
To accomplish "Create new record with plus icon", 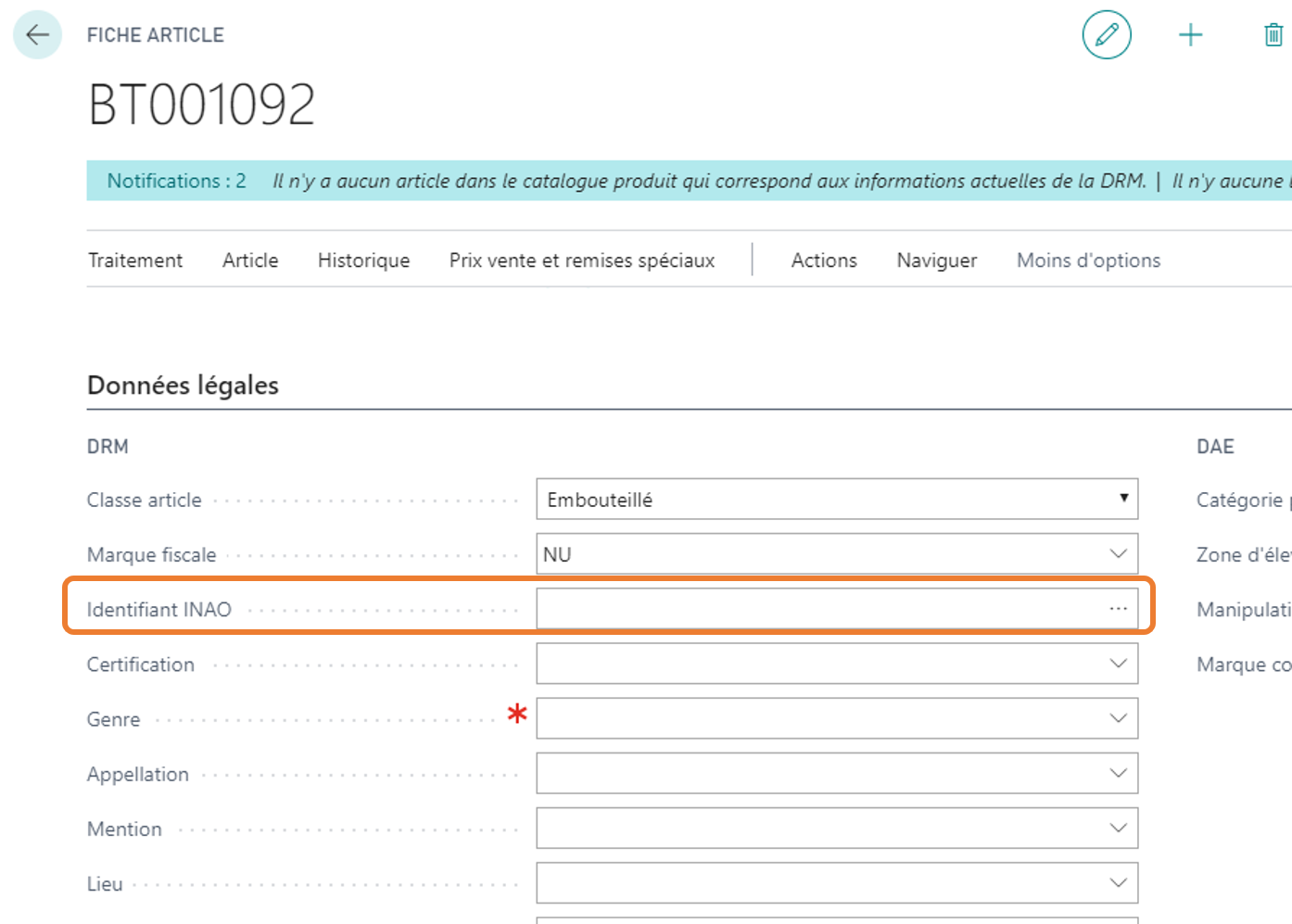I will coord(1190,35).
